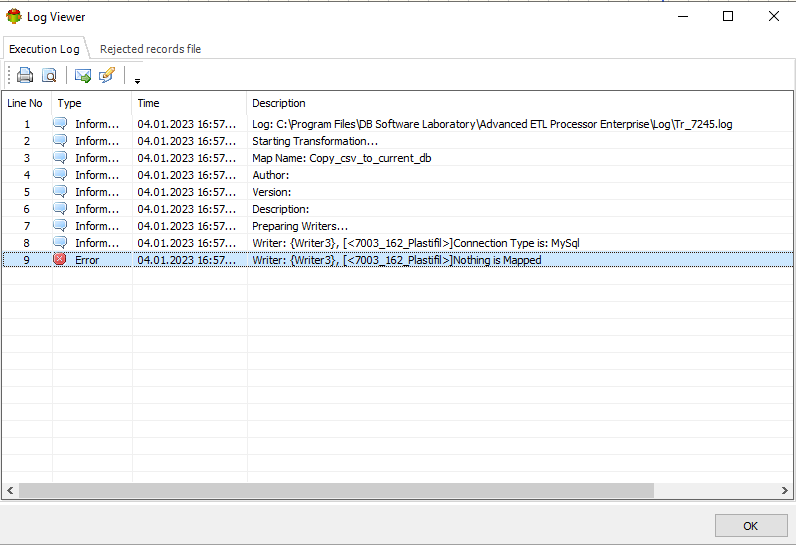This screenshot has width=796, height=545.
Task: Select the 'Nothing is Mapped' error description
Action: [397, 260]
